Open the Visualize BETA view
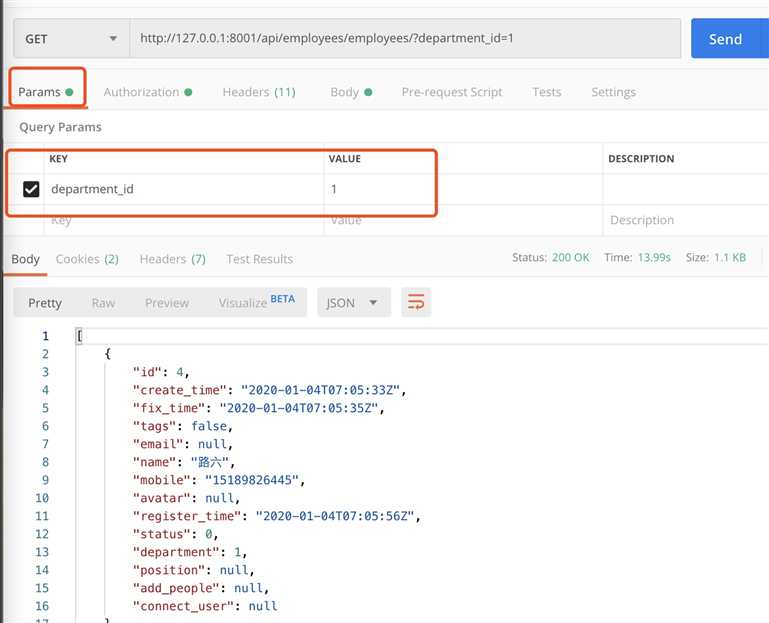 click(x=256, y=302)
